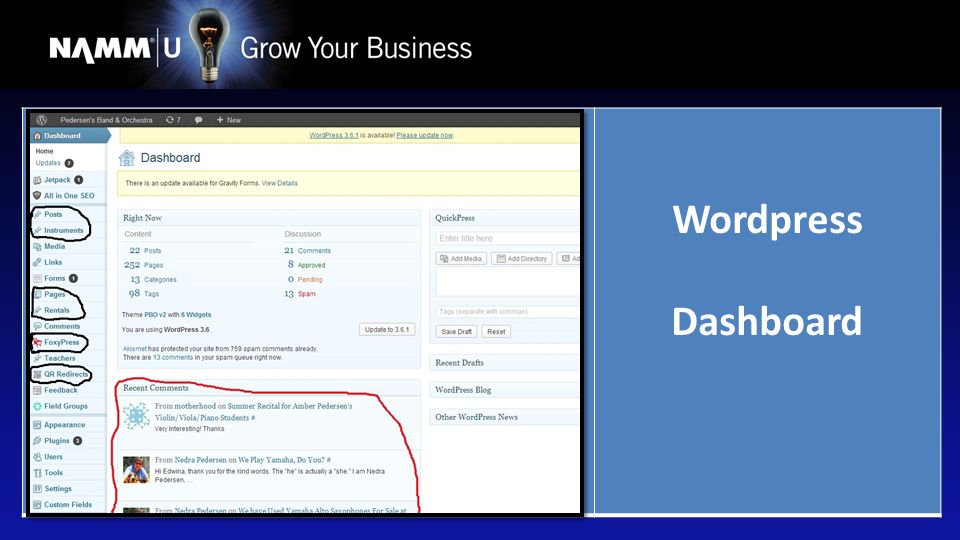
Task: Open the 21 Comments count link
Action: coord(307,250)
